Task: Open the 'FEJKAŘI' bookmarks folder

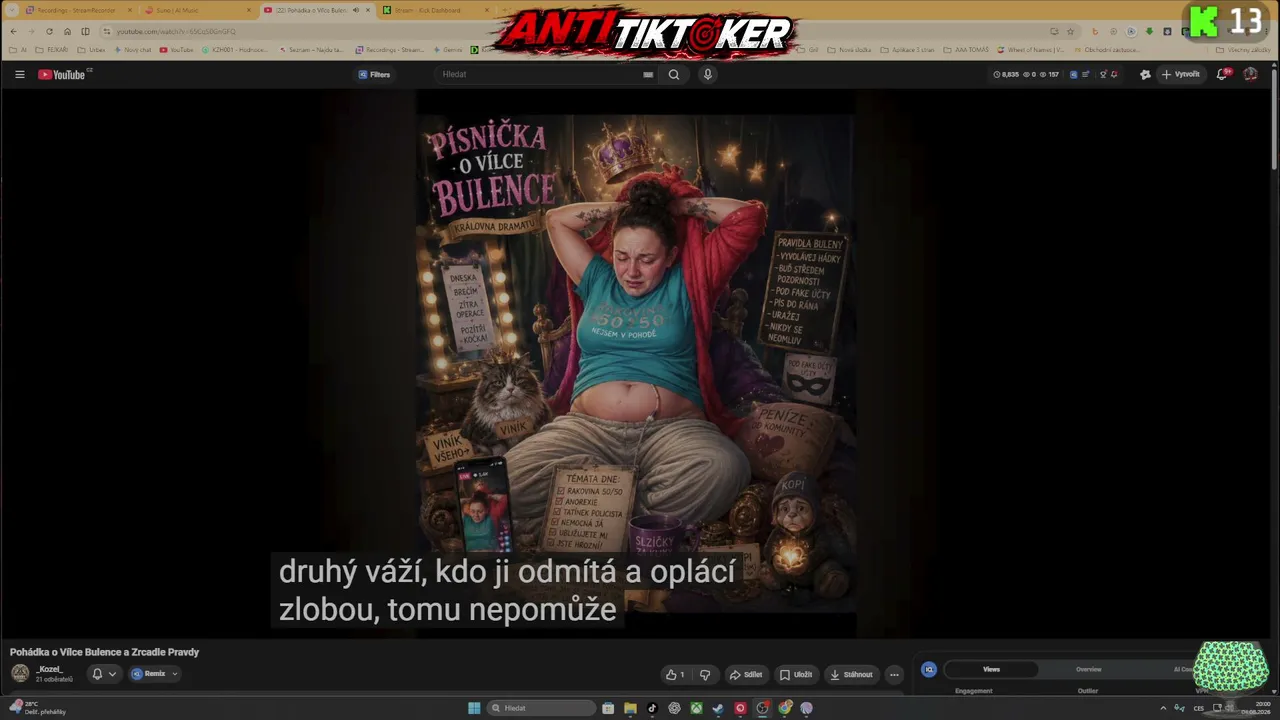Action: point(53,49)
